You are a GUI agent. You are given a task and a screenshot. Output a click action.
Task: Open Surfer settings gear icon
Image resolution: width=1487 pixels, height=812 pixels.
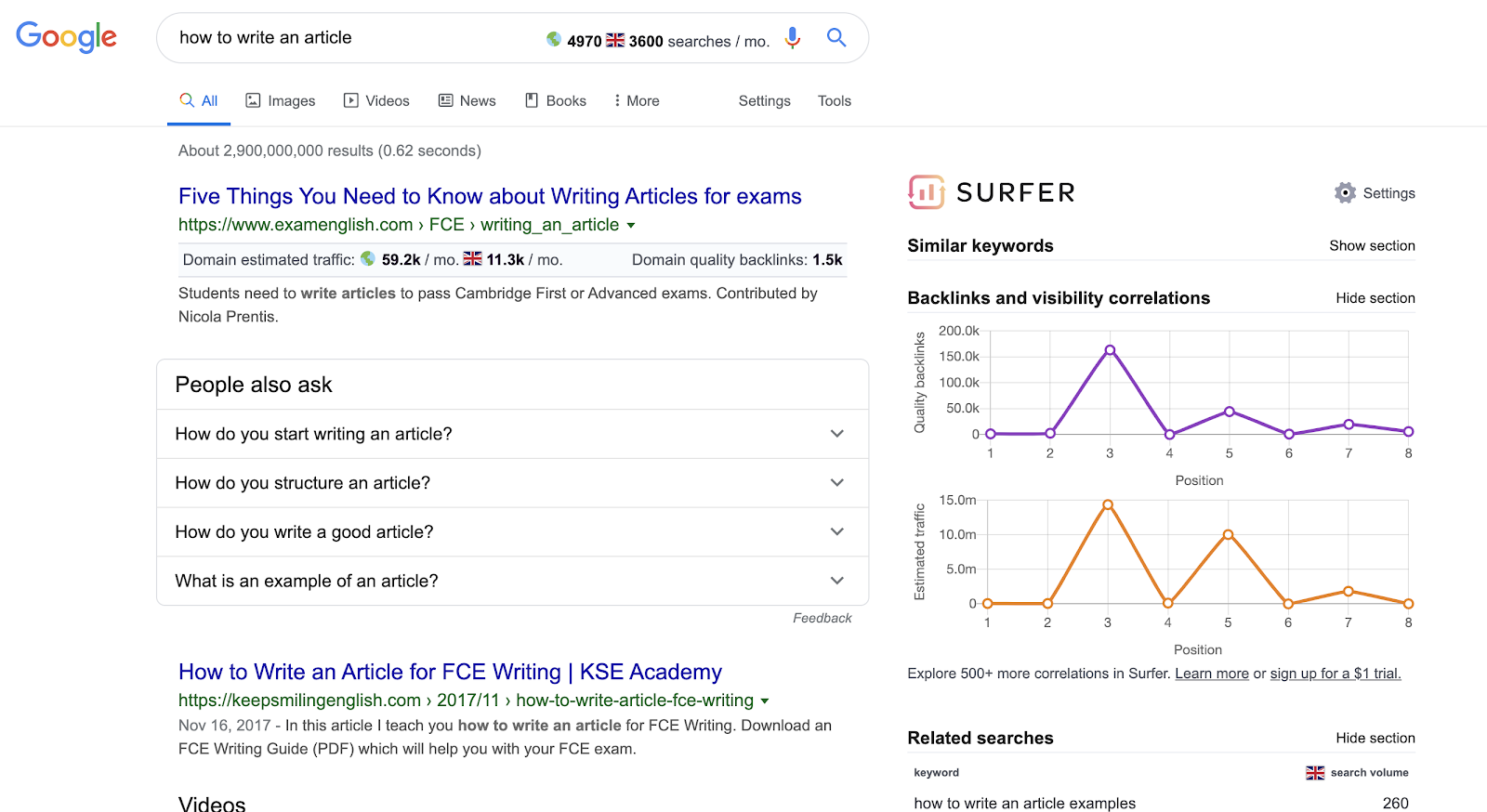[1345, 193]
